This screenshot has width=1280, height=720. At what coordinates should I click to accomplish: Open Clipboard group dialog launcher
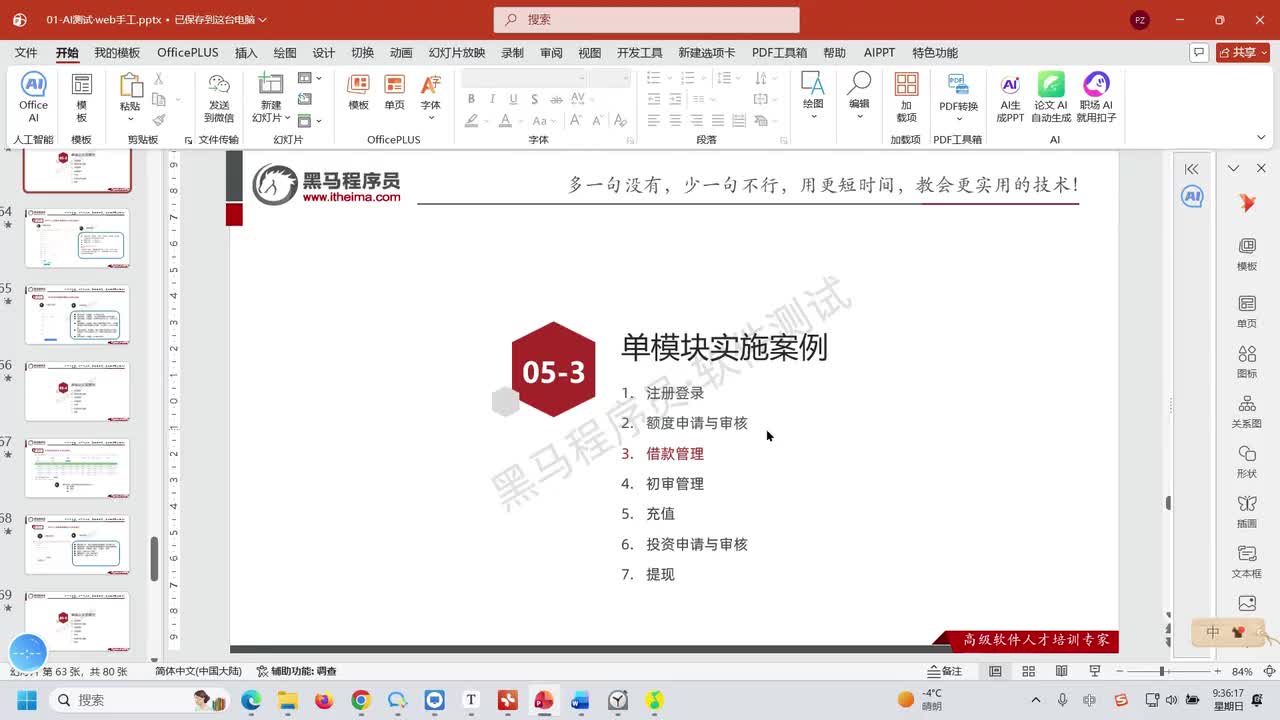point(188,140)
